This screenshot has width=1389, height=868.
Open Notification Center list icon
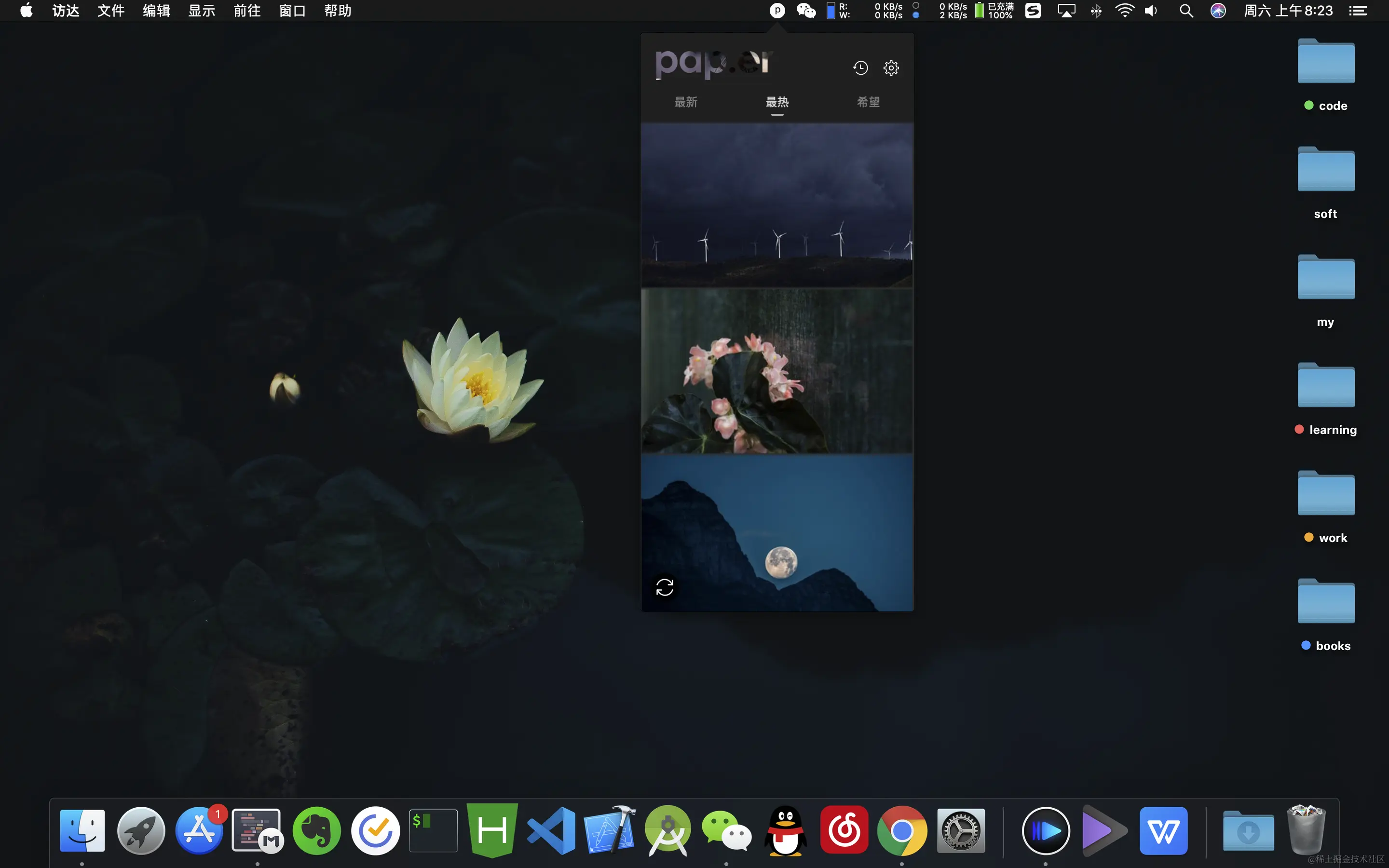(1358, 10)
